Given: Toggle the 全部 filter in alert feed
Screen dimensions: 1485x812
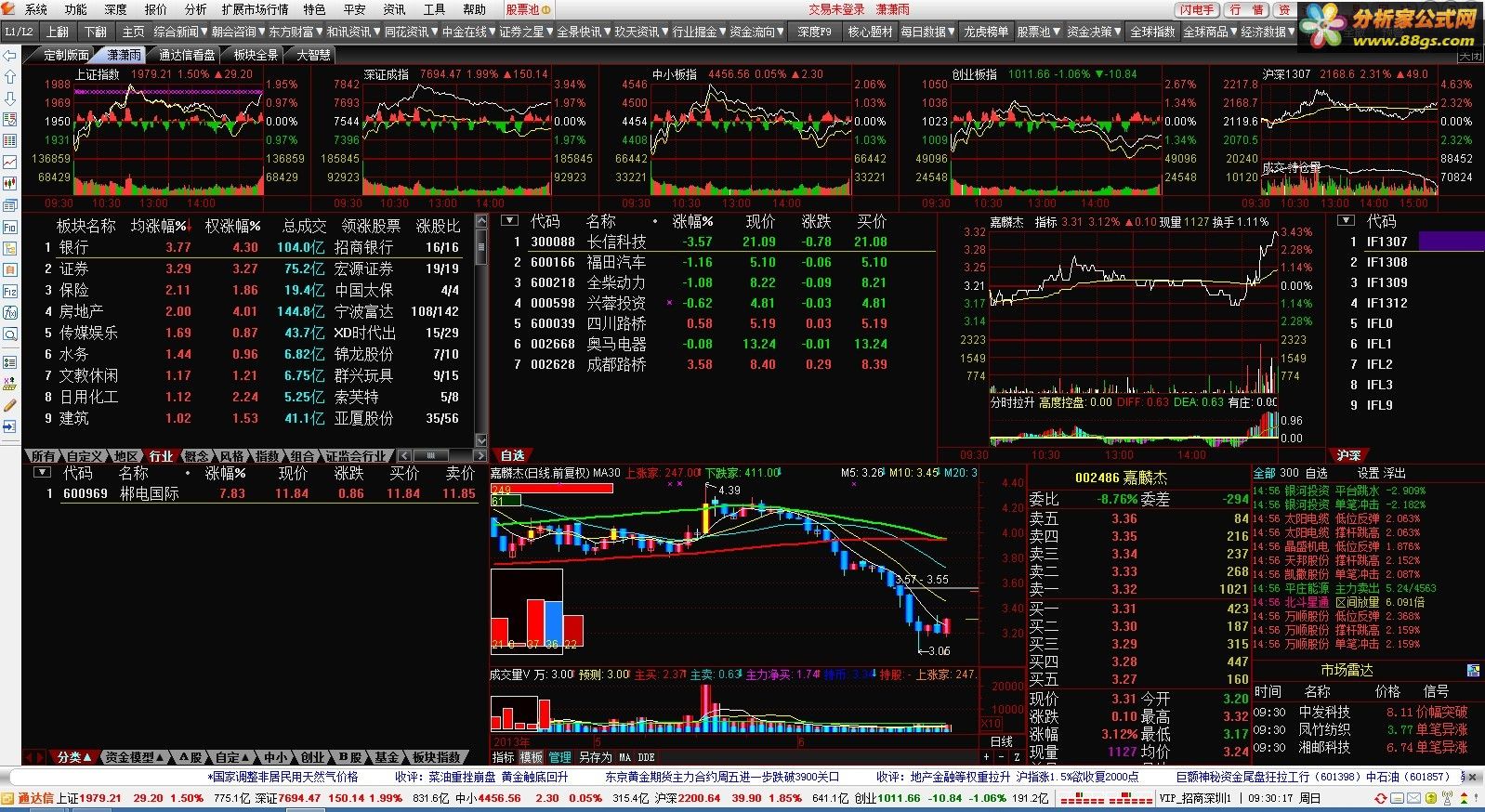Looking at the screenshot, I should coord(1265,473).
